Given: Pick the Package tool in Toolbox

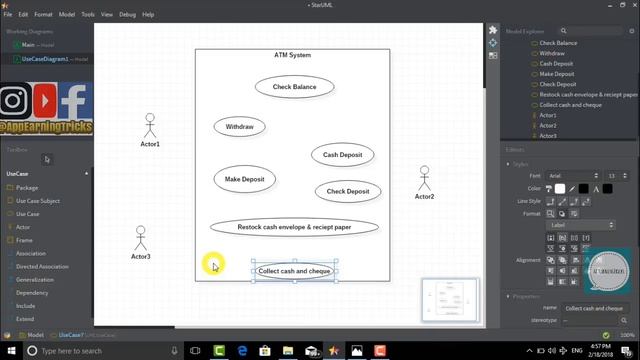Looking at the screenshot, I should point(27,188).
